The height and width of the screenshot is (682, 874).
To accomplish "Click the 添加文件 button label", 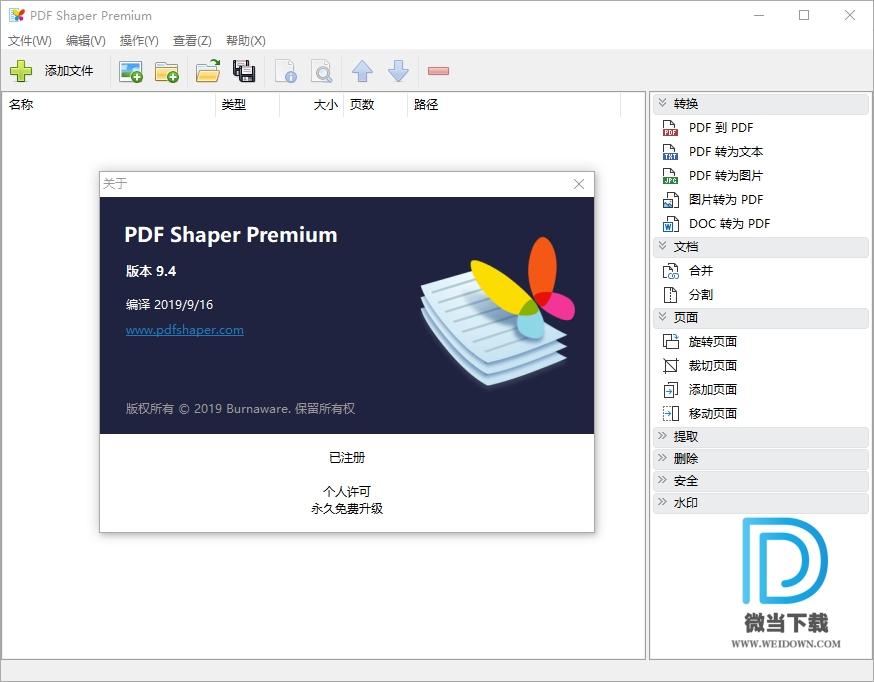I will coord(69,71).
